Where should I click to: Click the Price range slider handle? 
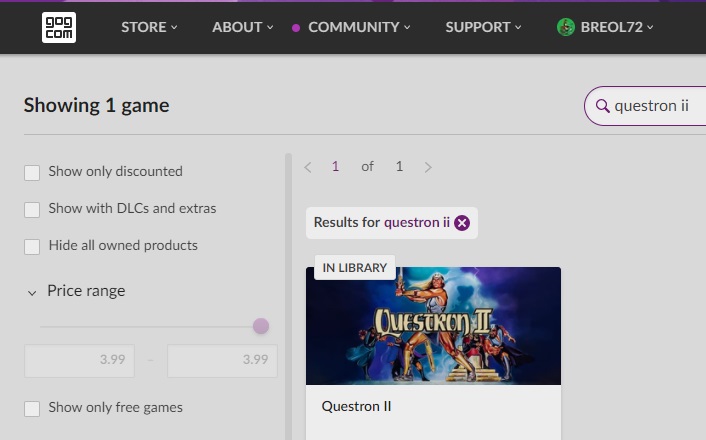(261, 326)
